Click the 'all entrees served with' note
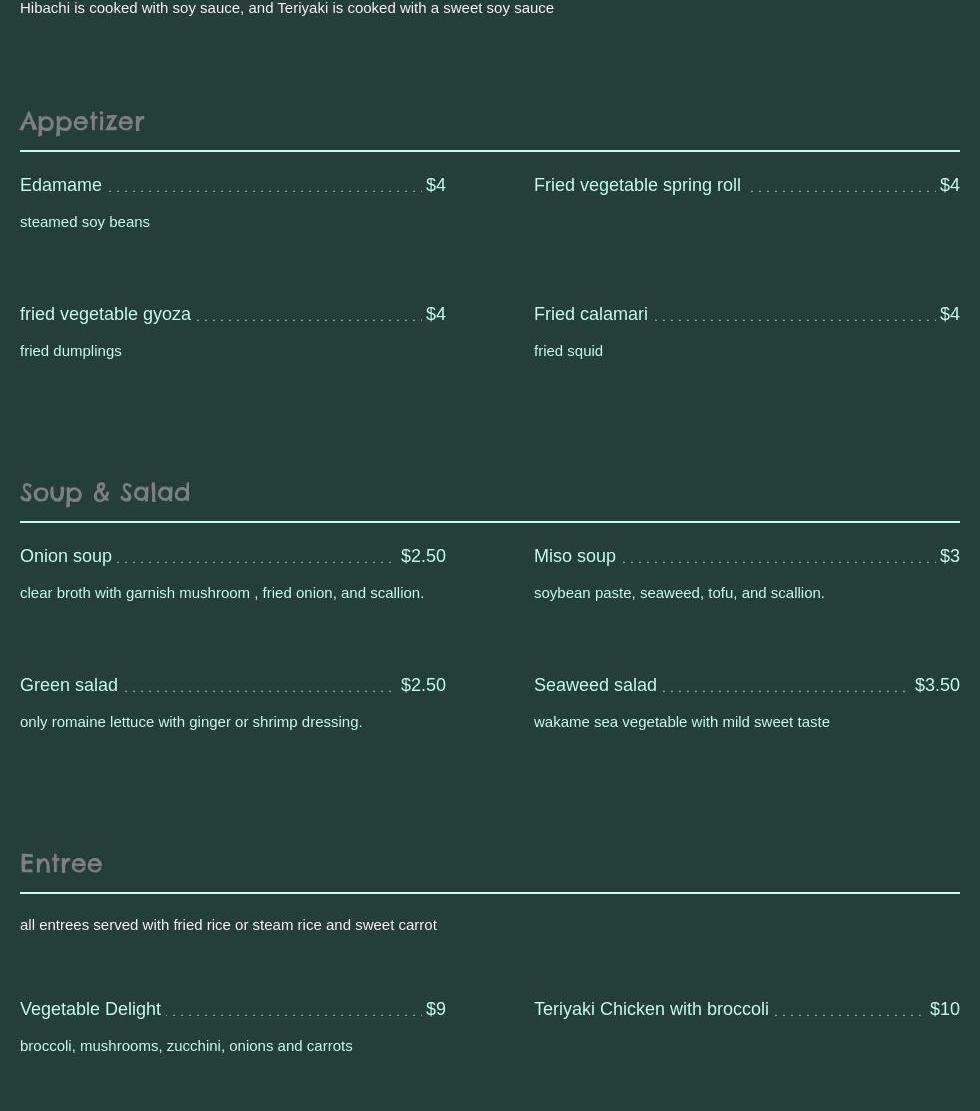 [x=228, y=925]
